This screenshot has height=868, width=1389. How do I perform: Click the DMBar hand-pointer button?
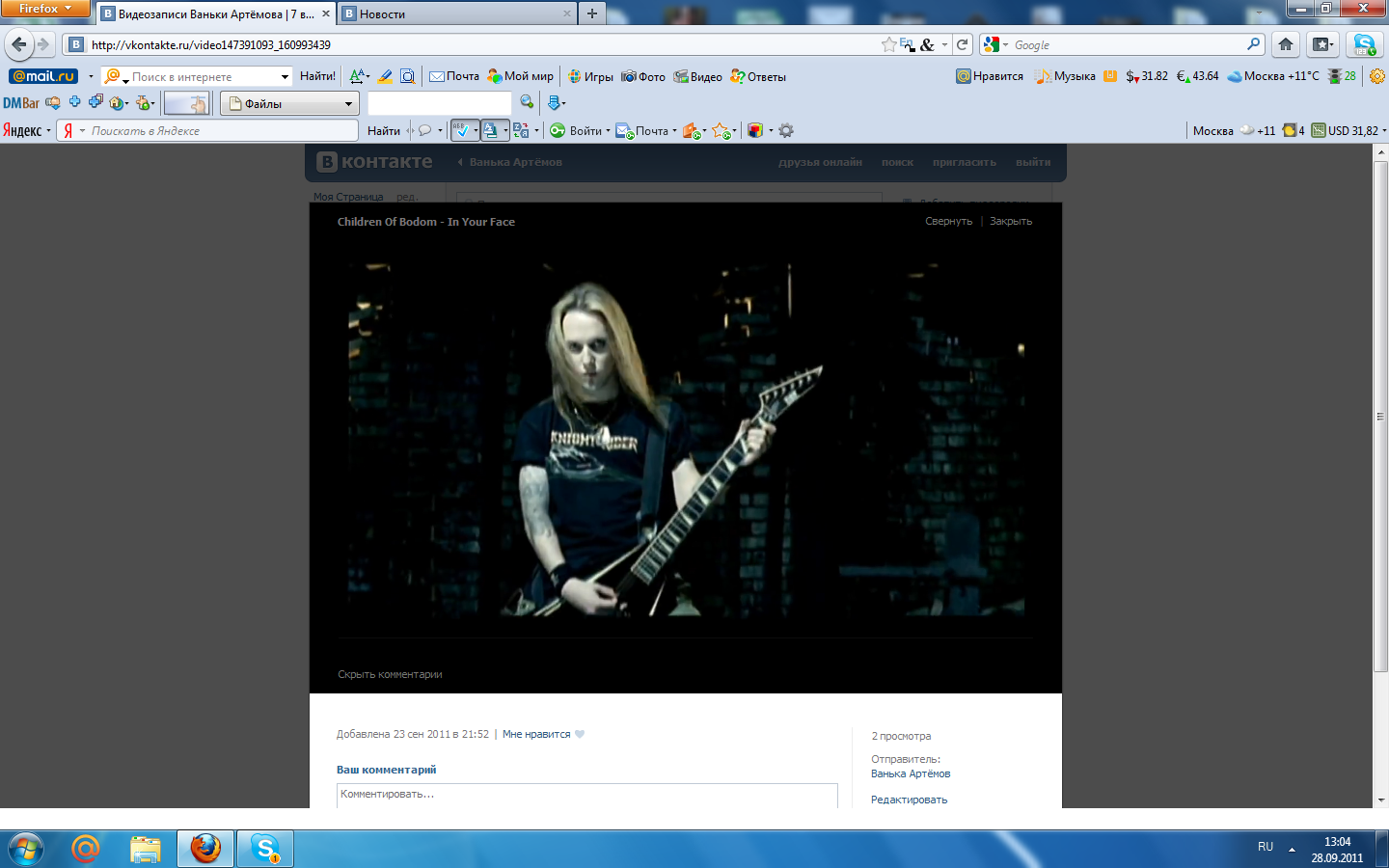tap(186, 103)
